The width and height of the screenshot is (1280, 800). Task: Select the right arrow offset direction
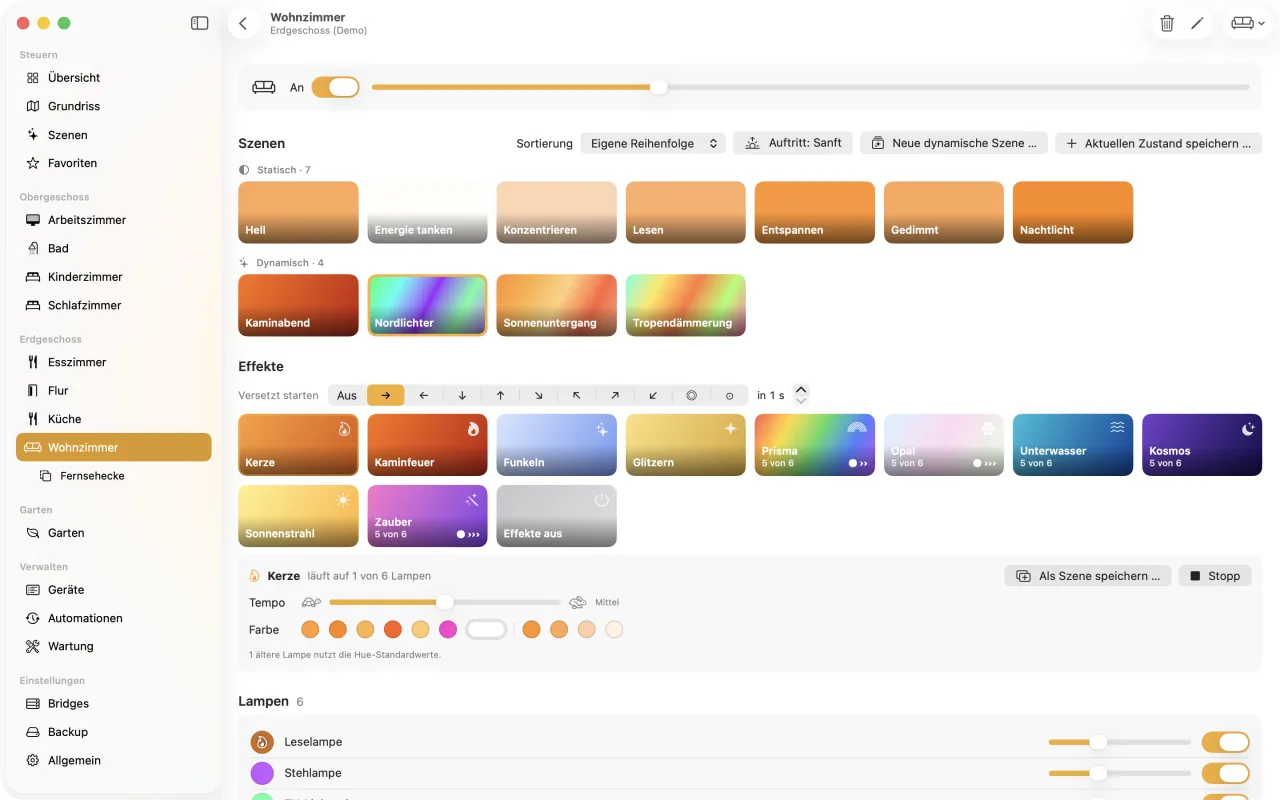[x=386, y=395]
